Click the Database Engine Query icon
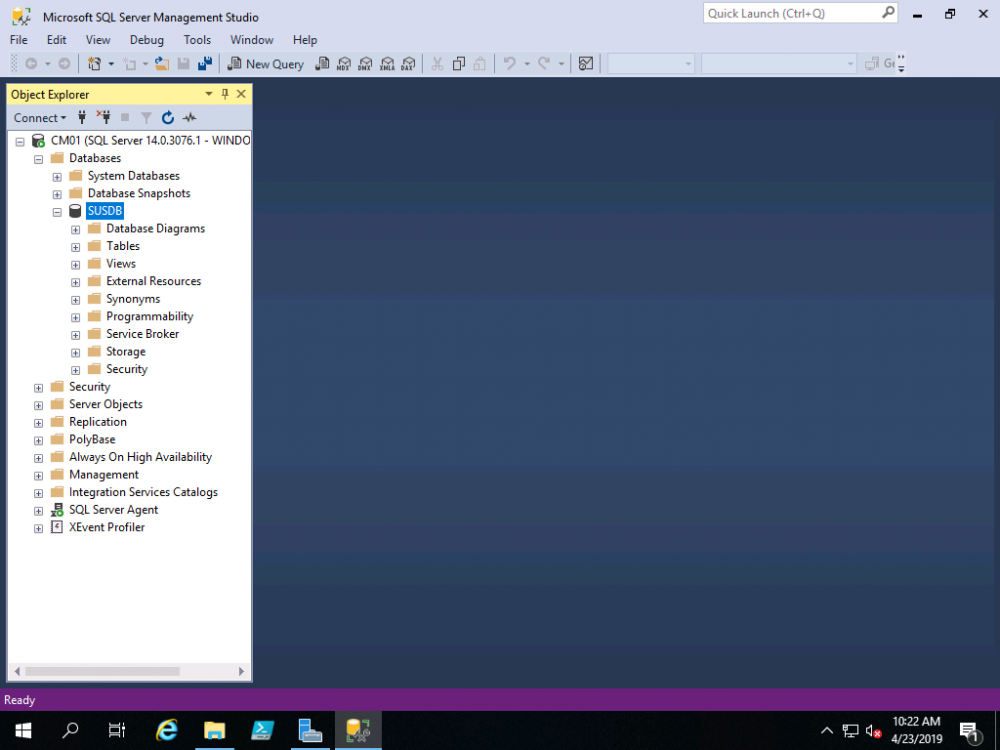The width and height of the screenshot is (1000, 750). coord(323,64)
